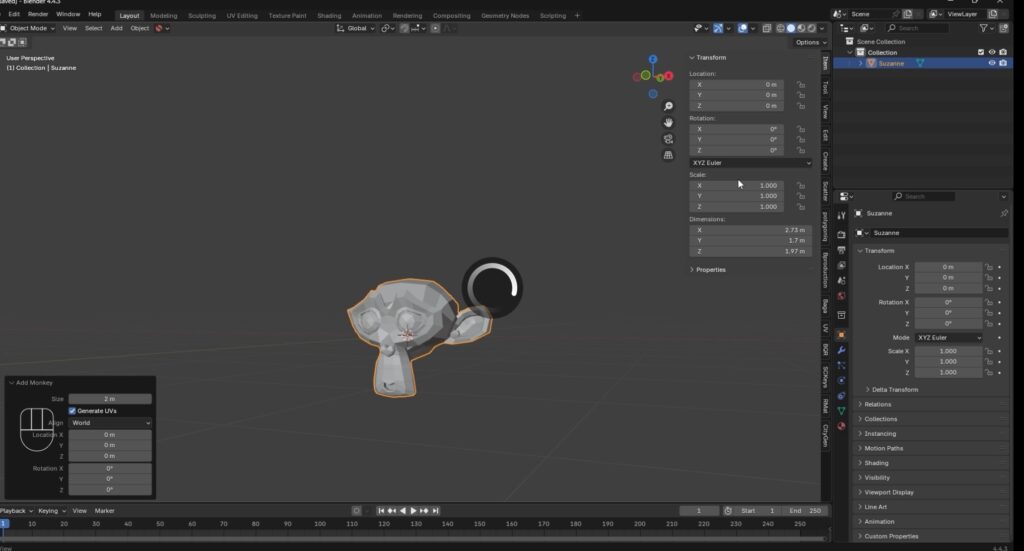Viewport: 1024px width, 551px height.
Task: Open the Particles properties tab icon
Action: (x=841, y=365)
